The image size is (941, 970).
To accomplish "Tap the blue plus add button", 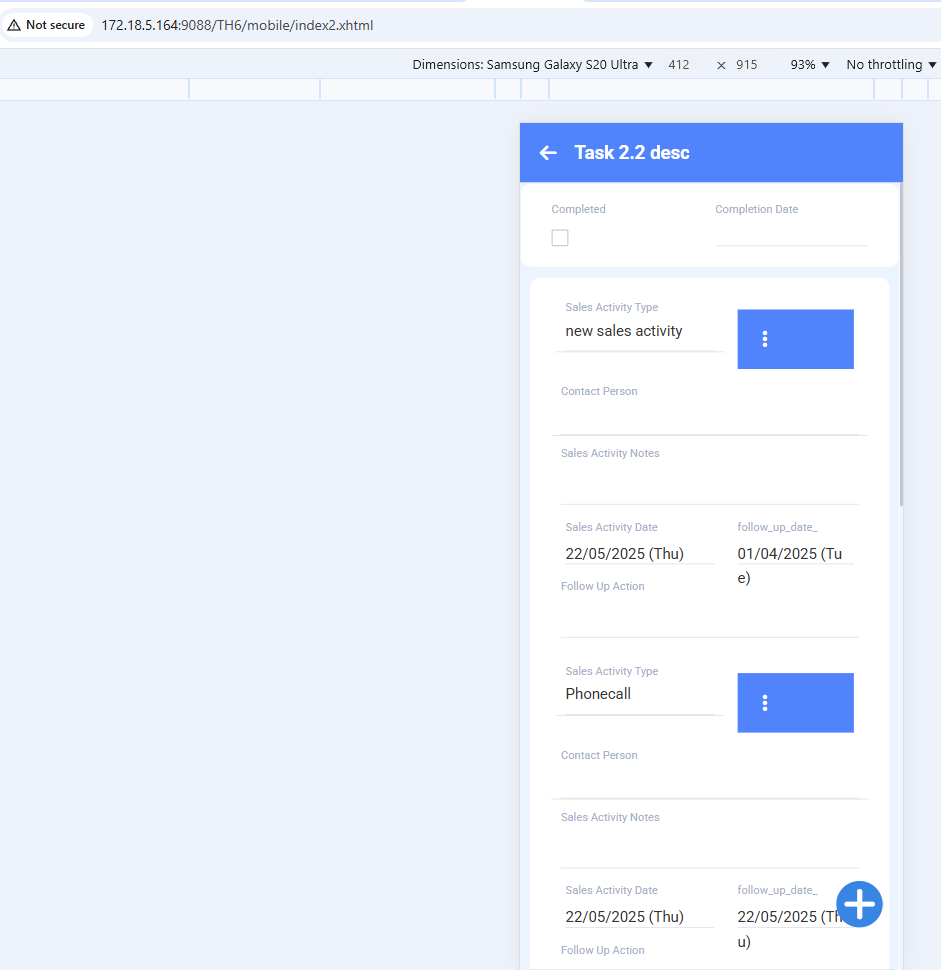I will point(859,904).
